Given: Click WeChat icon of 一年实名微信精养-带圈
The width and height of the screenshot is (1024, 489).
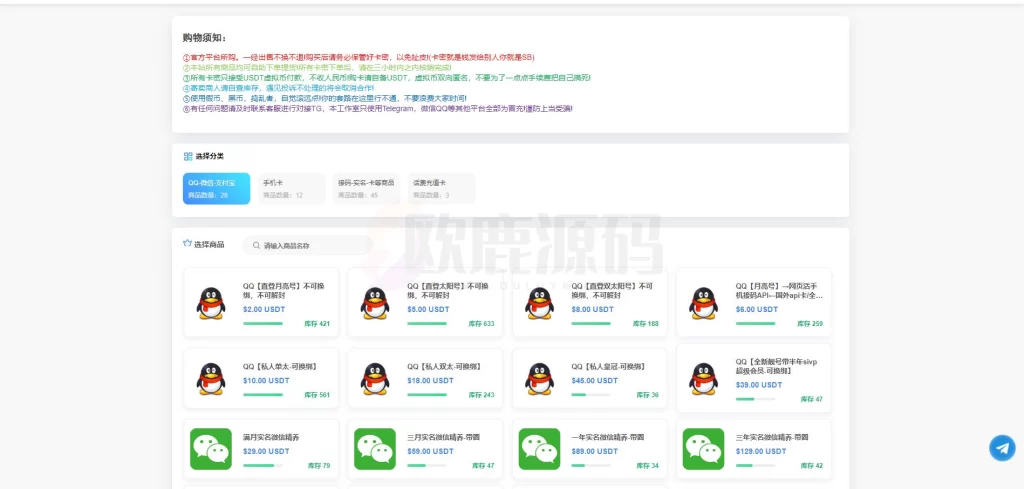Looking at the screenshot, I should click(x=539, y=449).
